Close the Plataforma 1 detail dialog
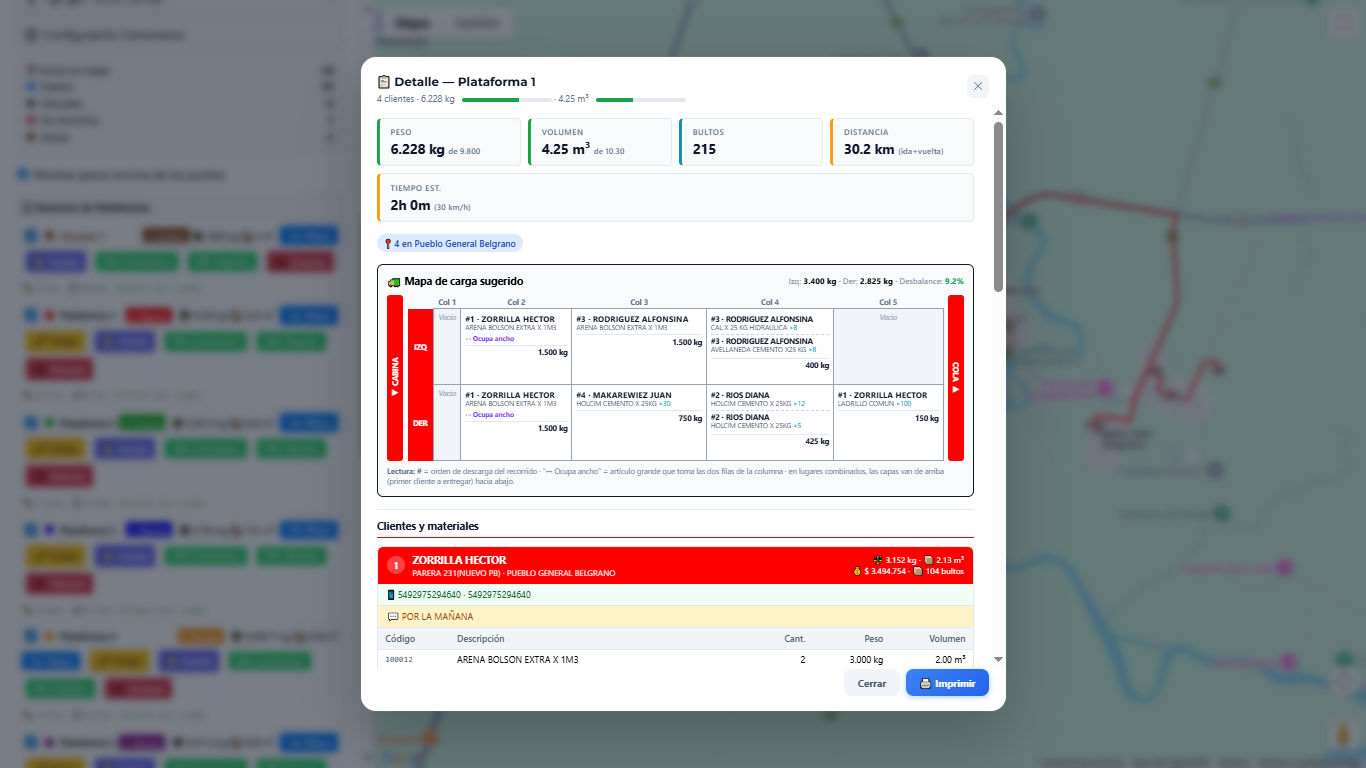Image resolution: width=1366 pixels, height=768 pixels. tap(978, 86)
